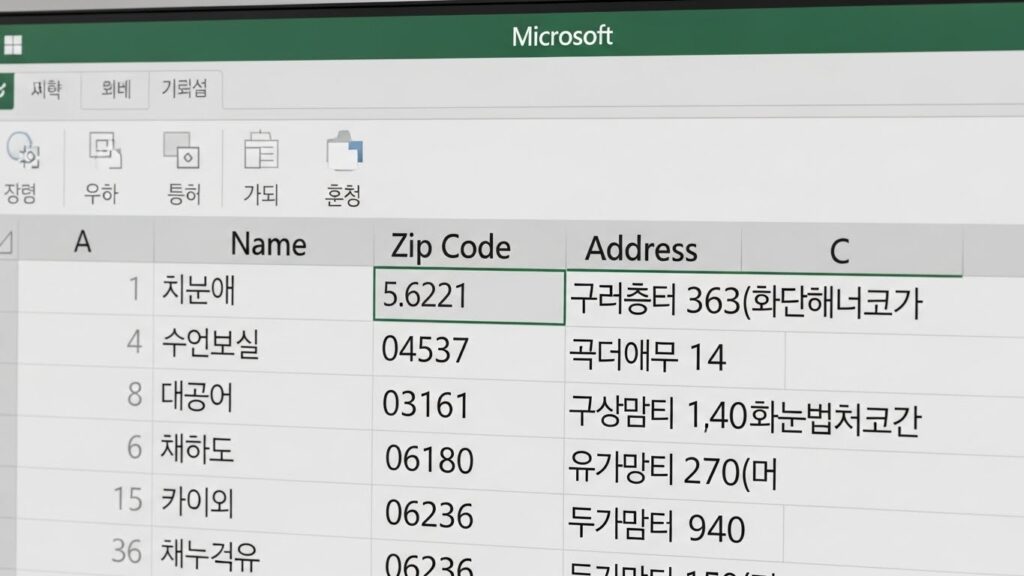The height and width of the screenshot is (576, 1024).
Task: Click the window grid icon in title bar
Action: point(12,45)
